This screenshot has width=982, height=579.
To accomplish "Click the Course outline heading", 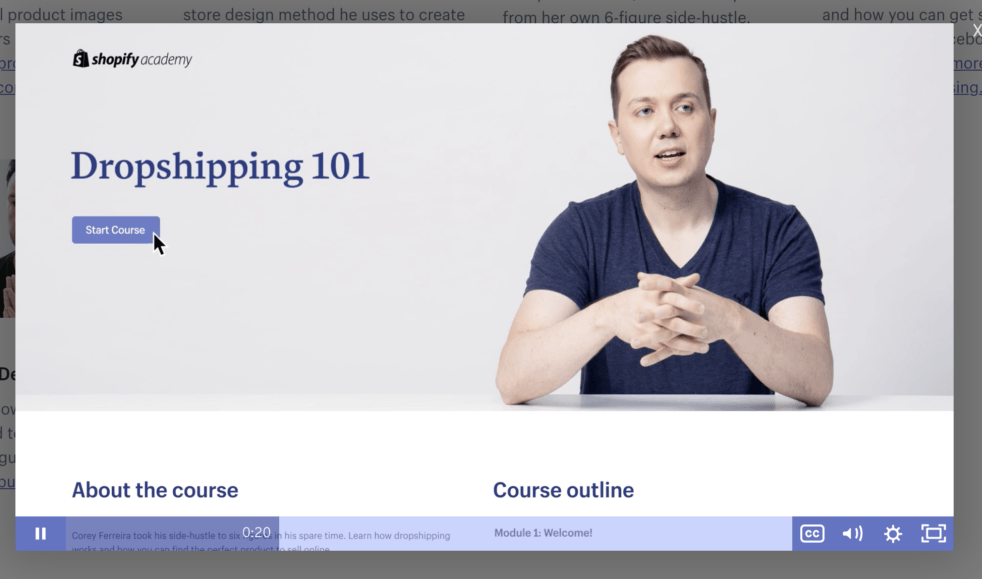I will [x=563, y=490].
